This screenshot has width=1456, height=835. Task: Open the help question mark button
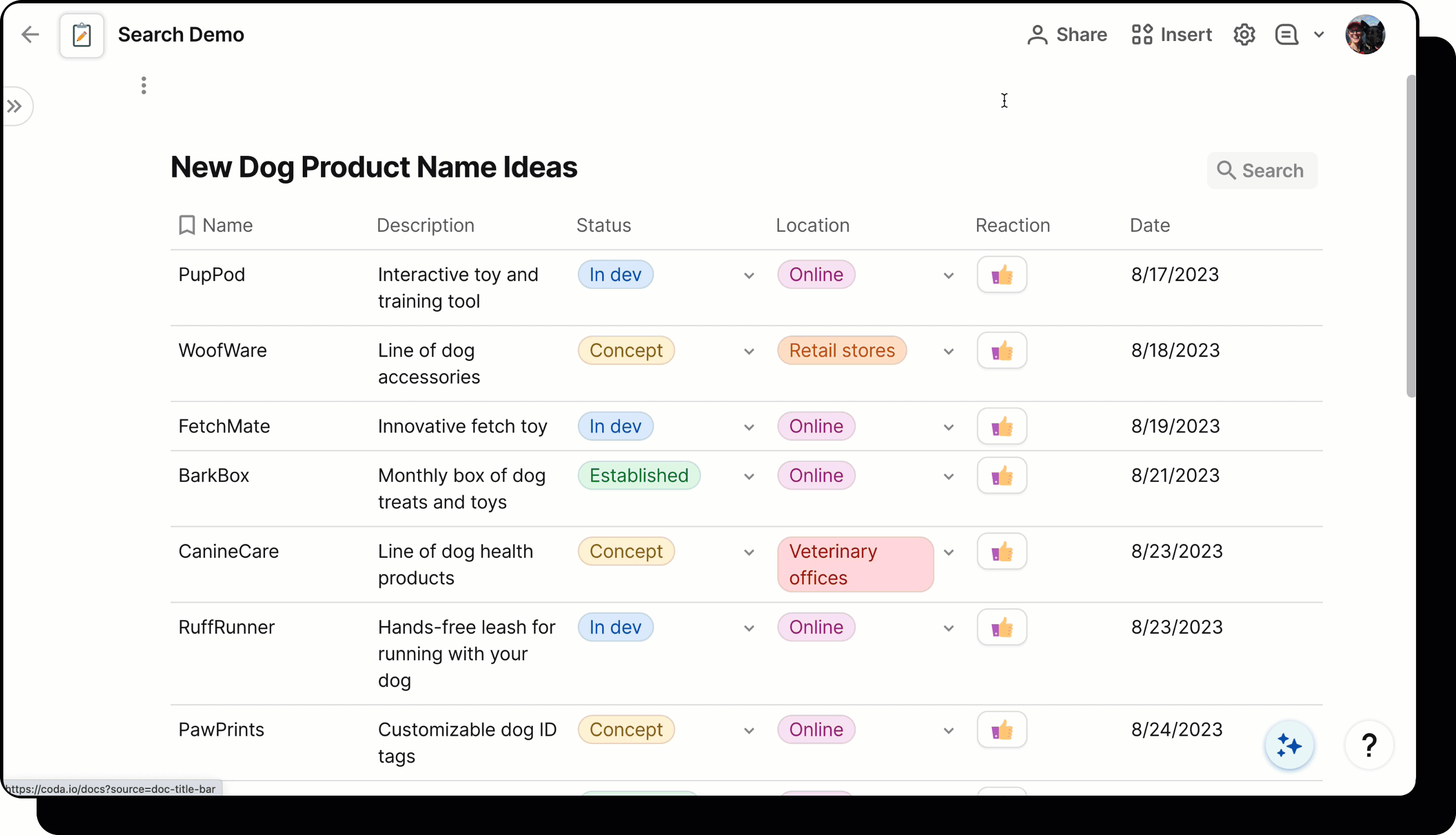coord(1369,745)
